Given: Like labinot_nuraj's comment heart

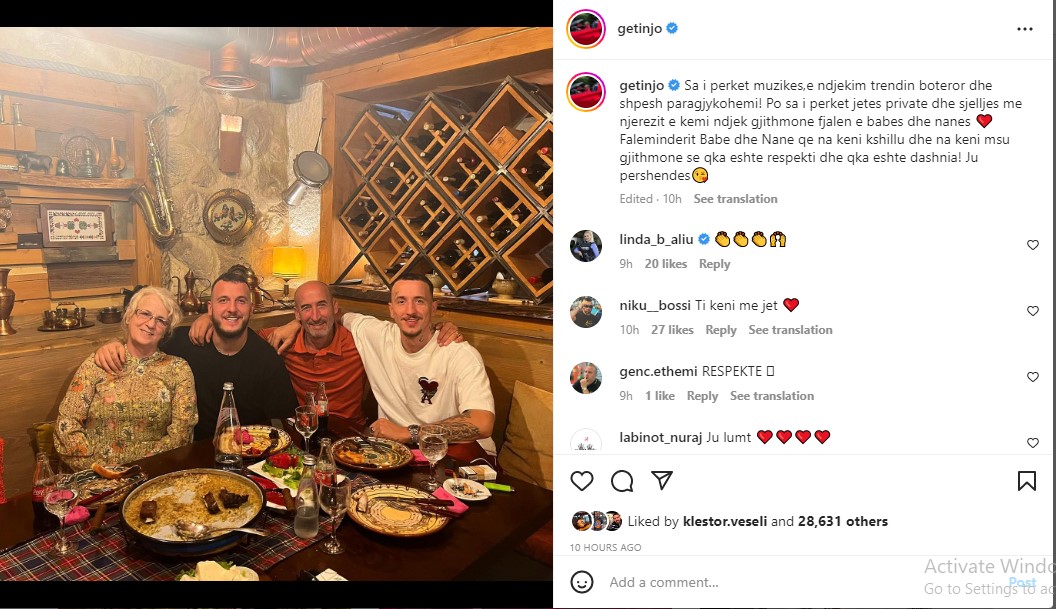Looking at the screenshot, I should coord(1032,443).
